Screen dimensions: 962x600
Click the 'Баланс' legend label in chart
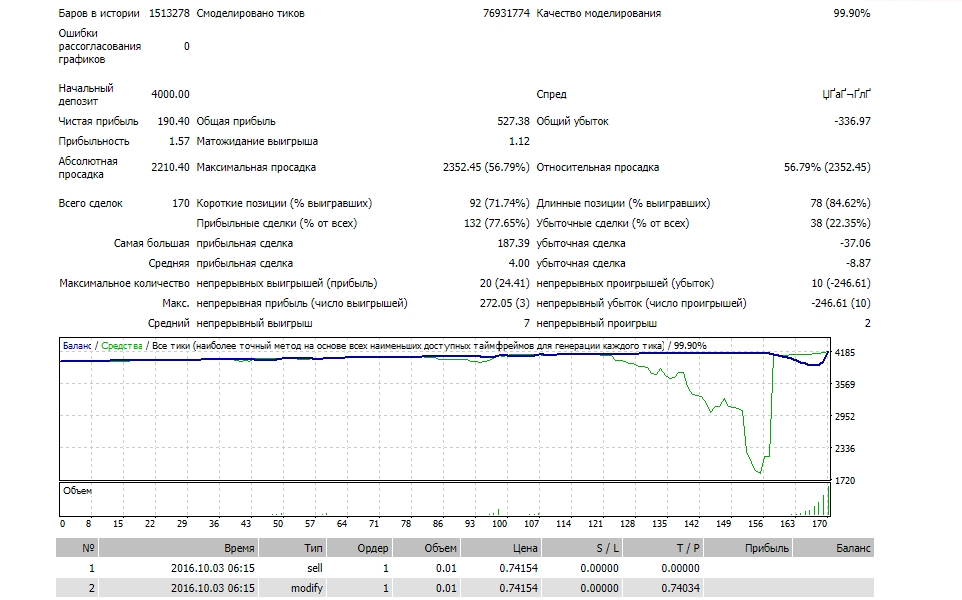coord(77,346)
